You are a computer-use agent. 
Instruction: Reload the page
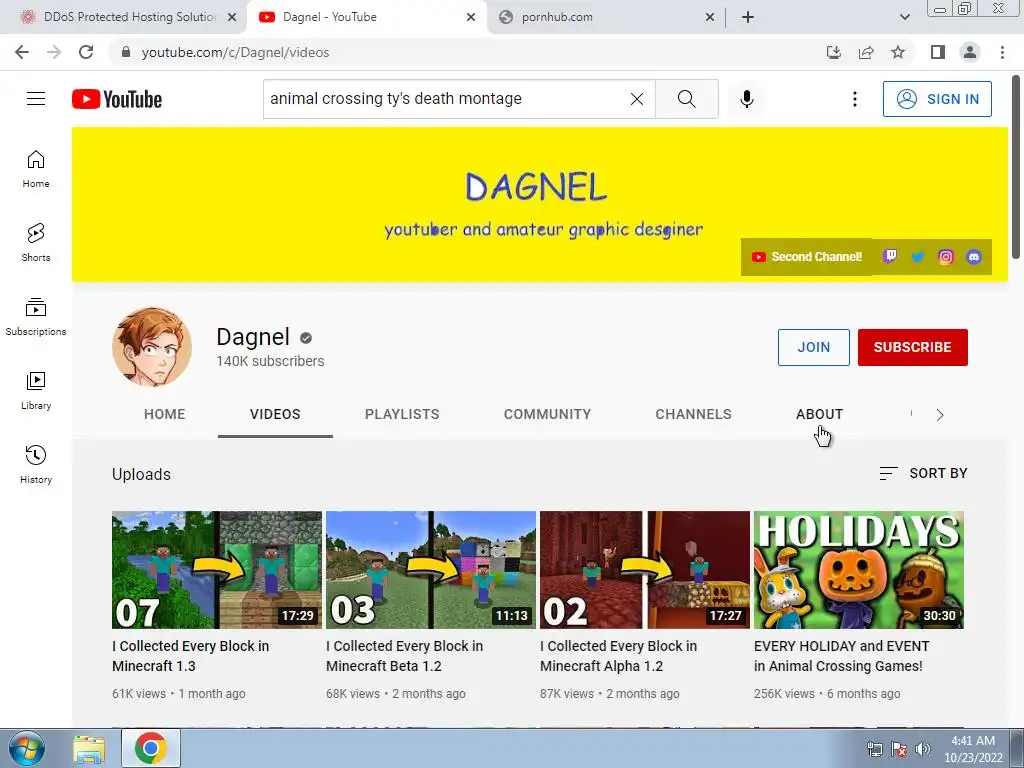(x=86, y=52)
